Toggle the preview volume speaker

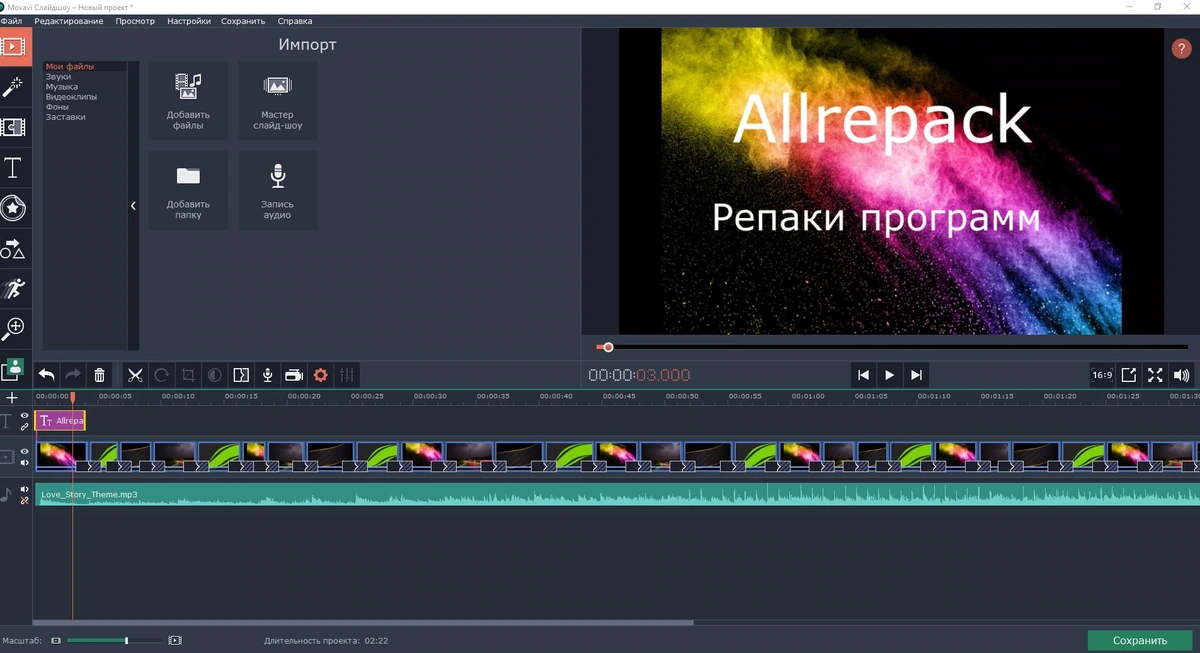point(1182,375)
